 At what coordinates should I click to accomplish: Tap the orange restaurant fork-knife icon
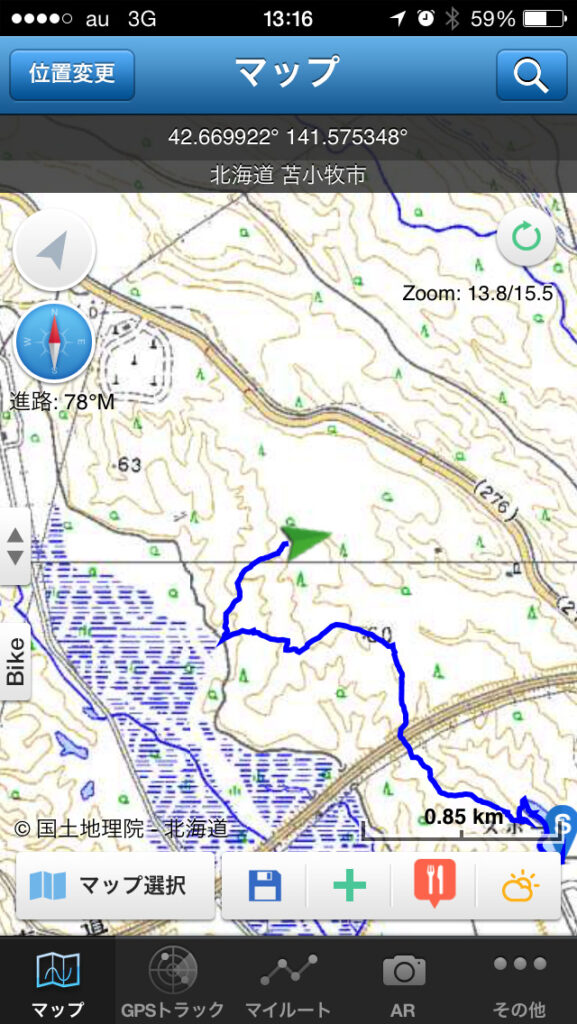[434, 884]
